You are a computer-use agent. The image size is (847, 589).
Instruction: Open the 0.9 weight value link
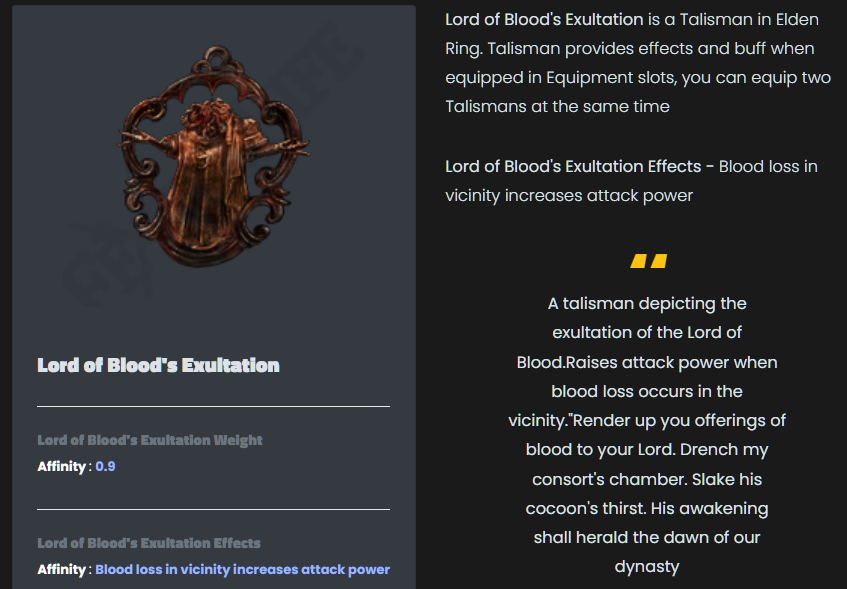click(105, 466)
